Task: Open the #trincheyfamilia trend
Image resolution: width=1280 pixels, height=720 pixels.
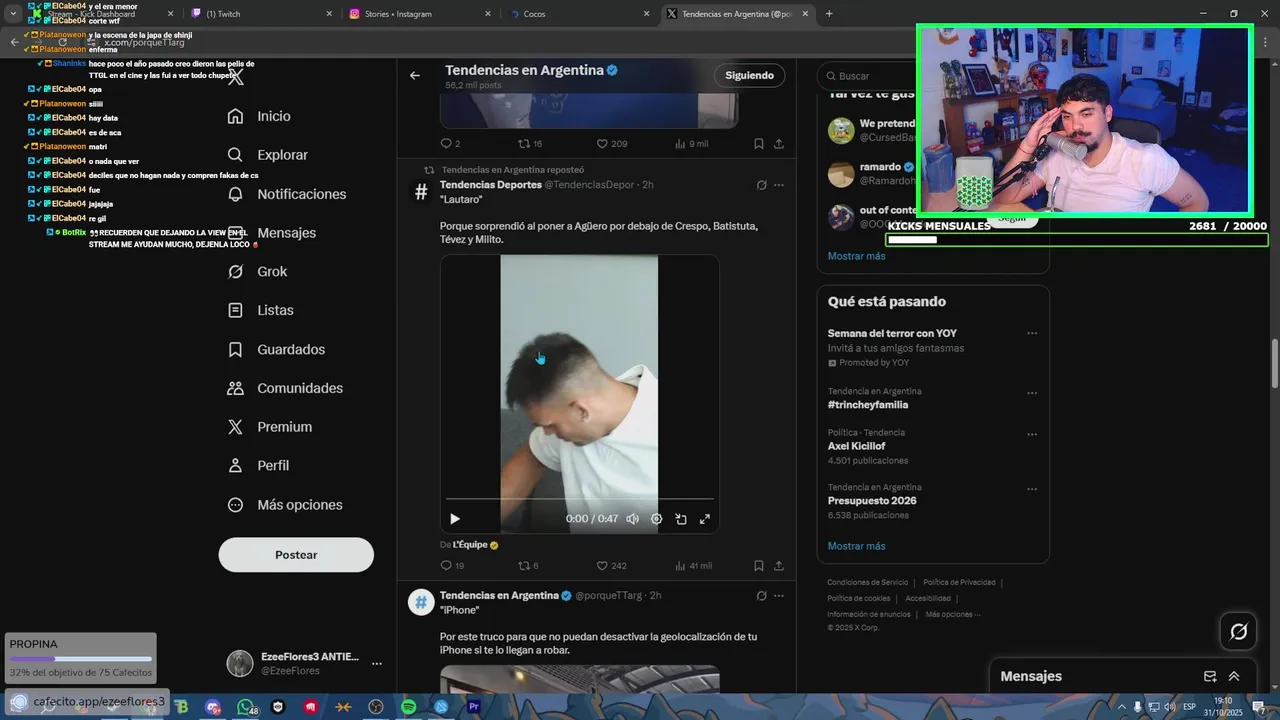Action: tap(868, 405)
